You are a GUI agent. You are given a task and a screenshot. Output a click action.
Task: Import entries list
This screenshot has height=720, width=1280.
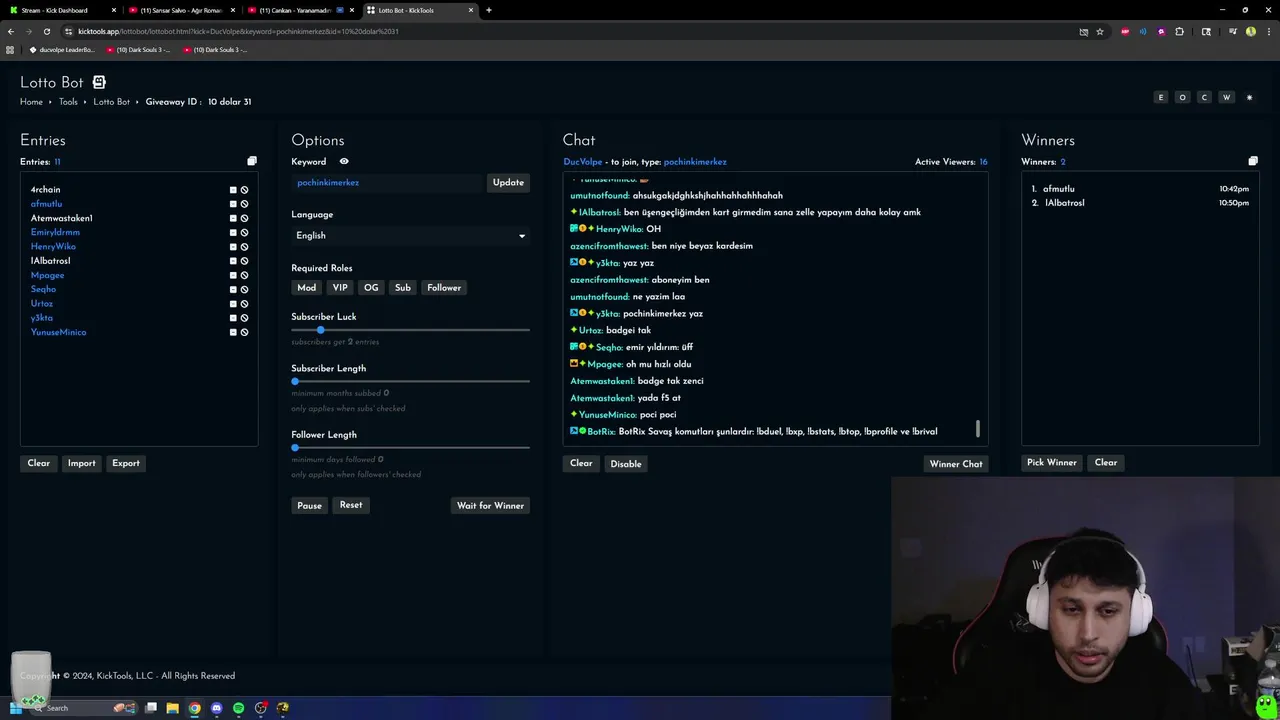[81, 463]
